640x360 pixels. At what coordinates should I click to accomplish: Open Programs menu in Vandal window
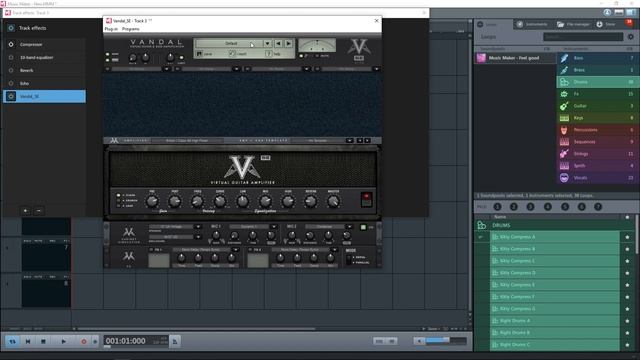point(131,29)
